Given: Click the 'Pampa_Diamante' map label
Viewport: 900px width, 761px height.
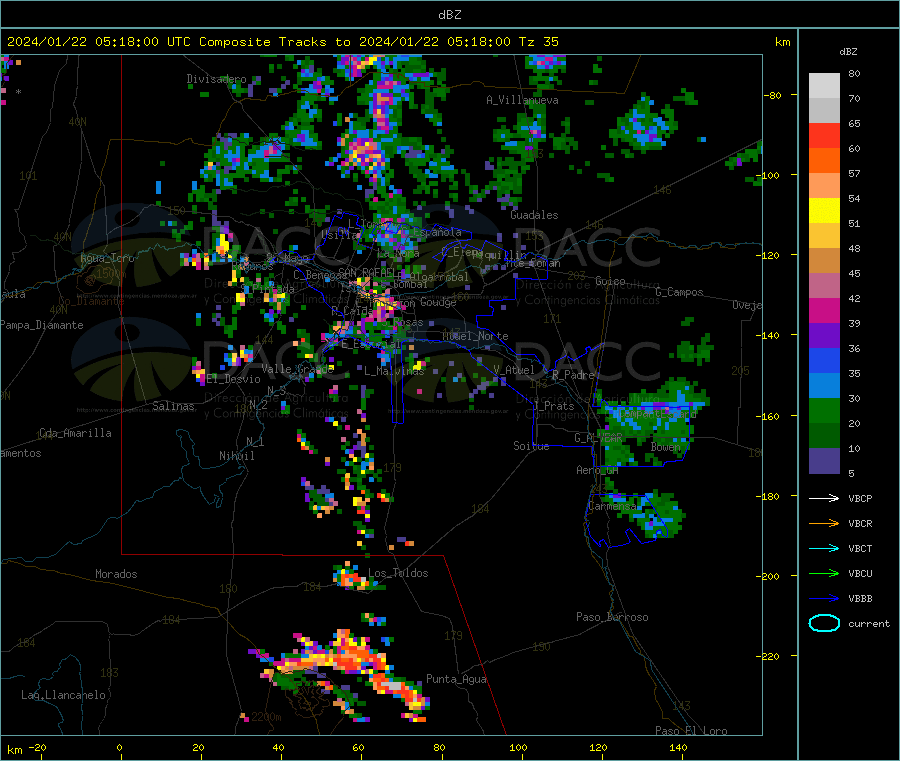Looking at the screenshot, I should pos(41,325).
